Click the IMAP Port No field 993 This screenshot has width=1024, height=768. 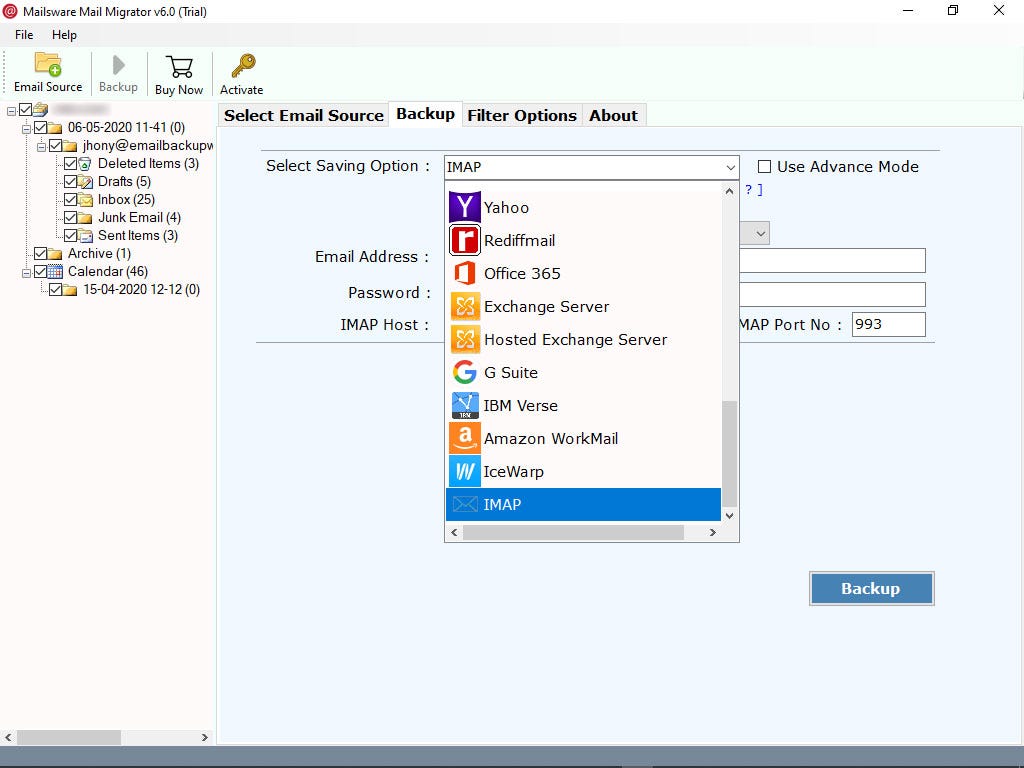point(888,325)
